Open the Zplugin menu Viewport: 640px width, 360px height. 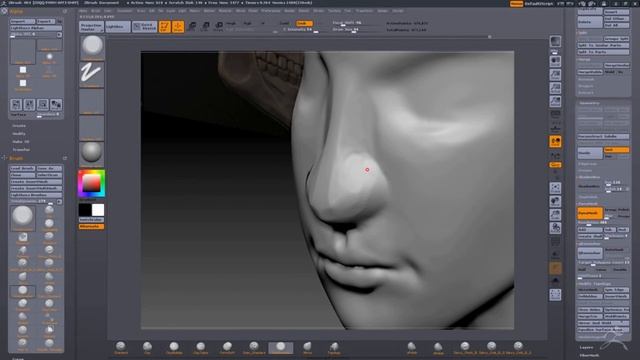[x=382, y=11]
